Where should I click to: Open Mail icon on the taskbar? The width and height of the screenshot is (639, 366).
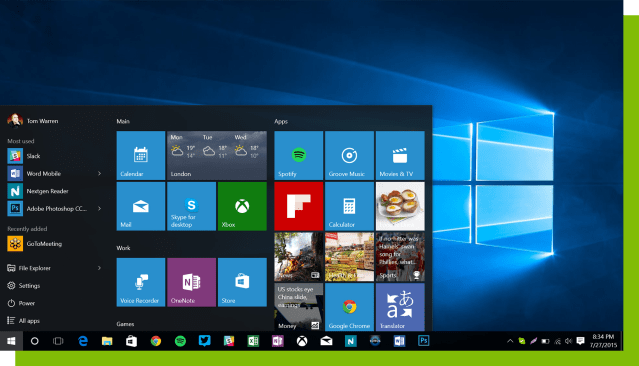(x=326, y=341)
